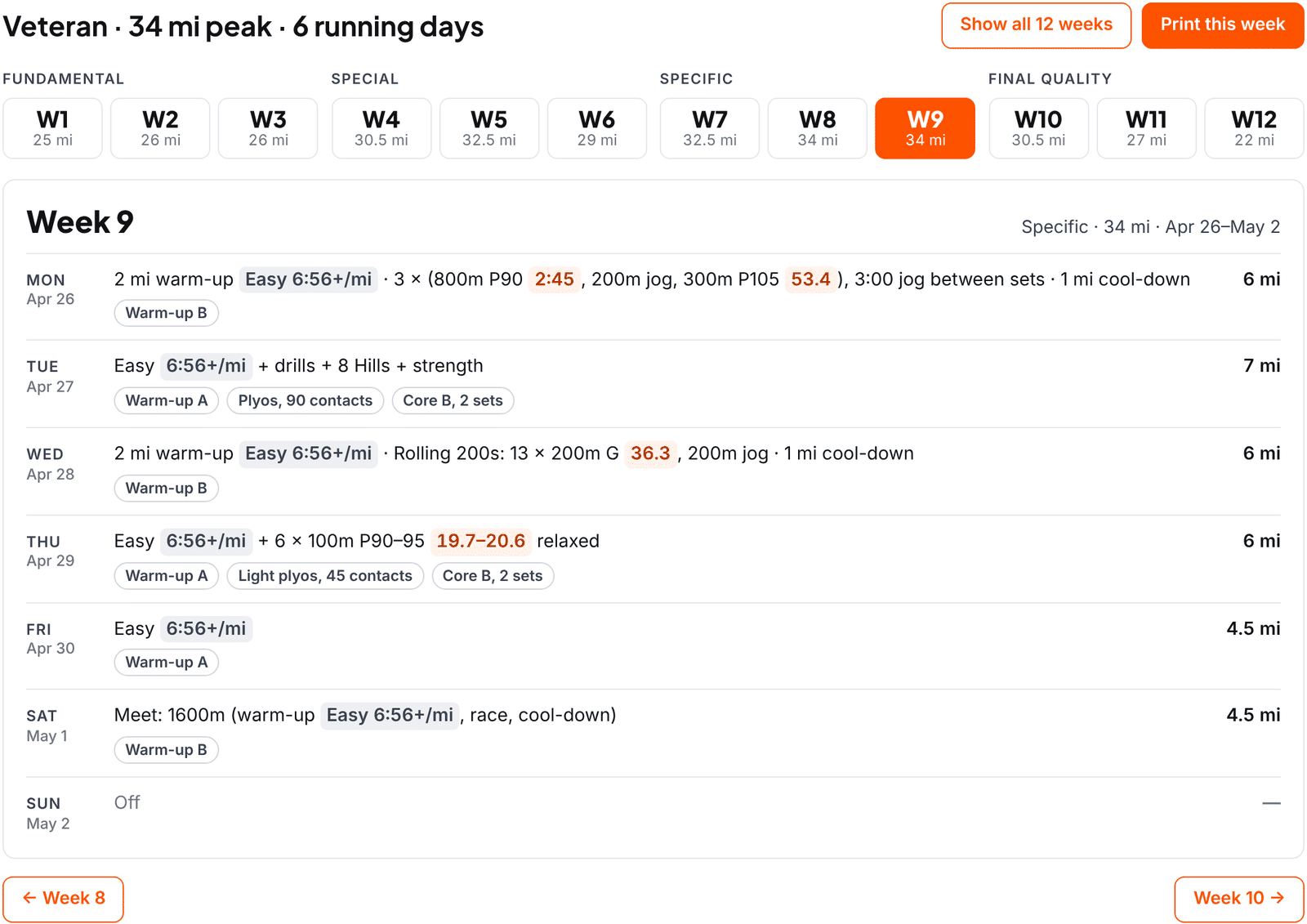Click Show all 12 weeks button
Viewport: 1307px width, 924px height.
1036,25
